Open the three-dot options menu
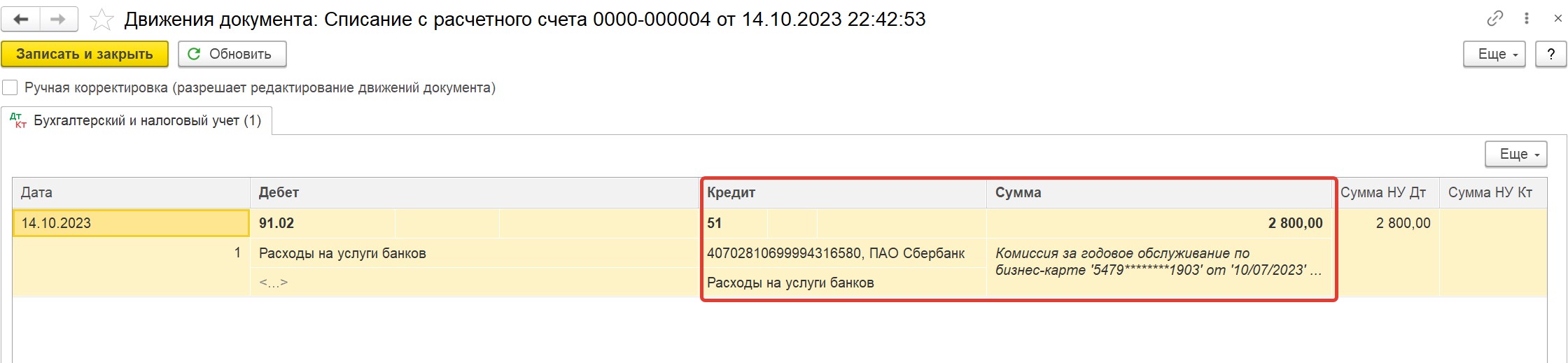Screen dimensions: 1568x363 (x=1527, y=19)
